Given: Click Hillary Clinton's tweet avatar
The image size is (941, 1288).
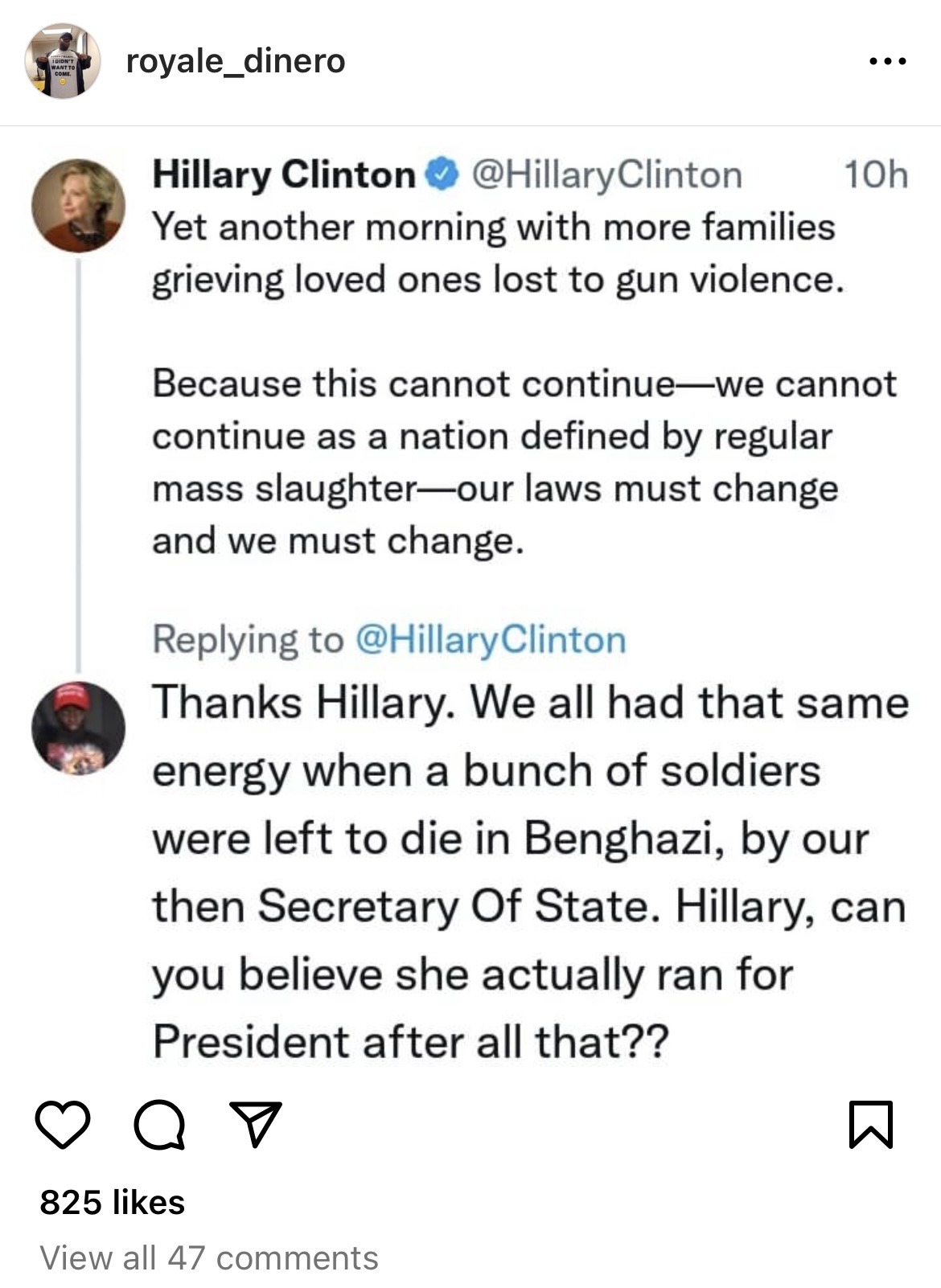Looking at the screenshot, I should 78,206.
